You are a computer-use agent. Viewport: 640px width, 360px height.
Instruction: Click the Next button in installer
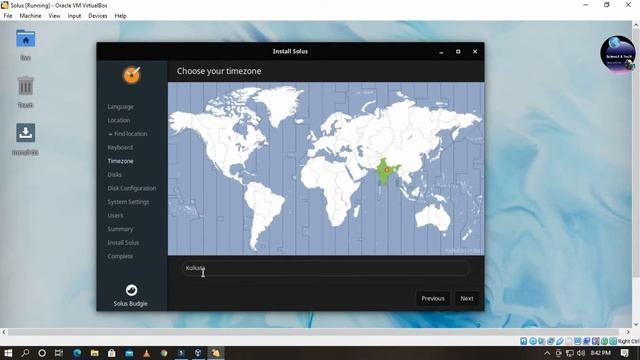467,298
